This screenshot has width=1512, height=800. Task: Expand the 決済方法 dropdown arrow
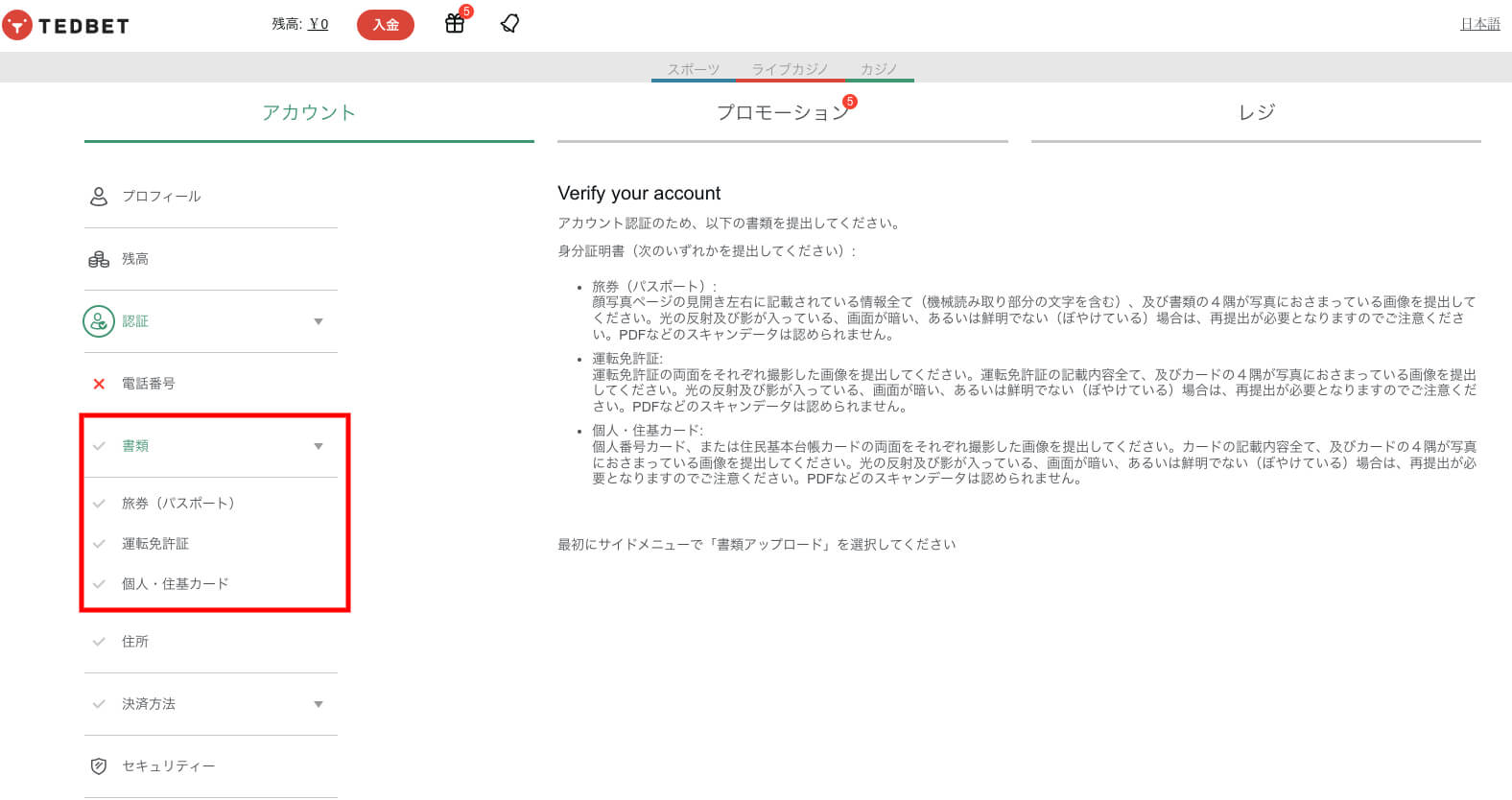coord(319,705)
